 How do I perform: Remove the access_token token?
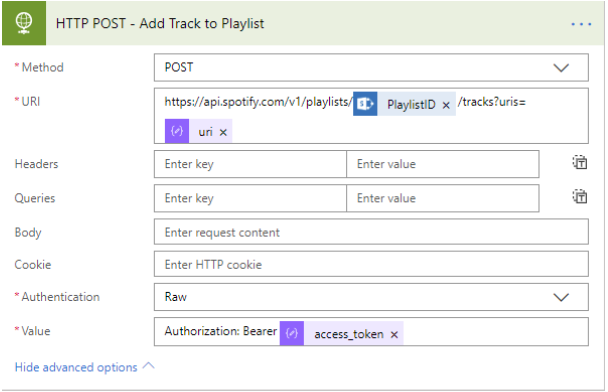click(394, 335)
